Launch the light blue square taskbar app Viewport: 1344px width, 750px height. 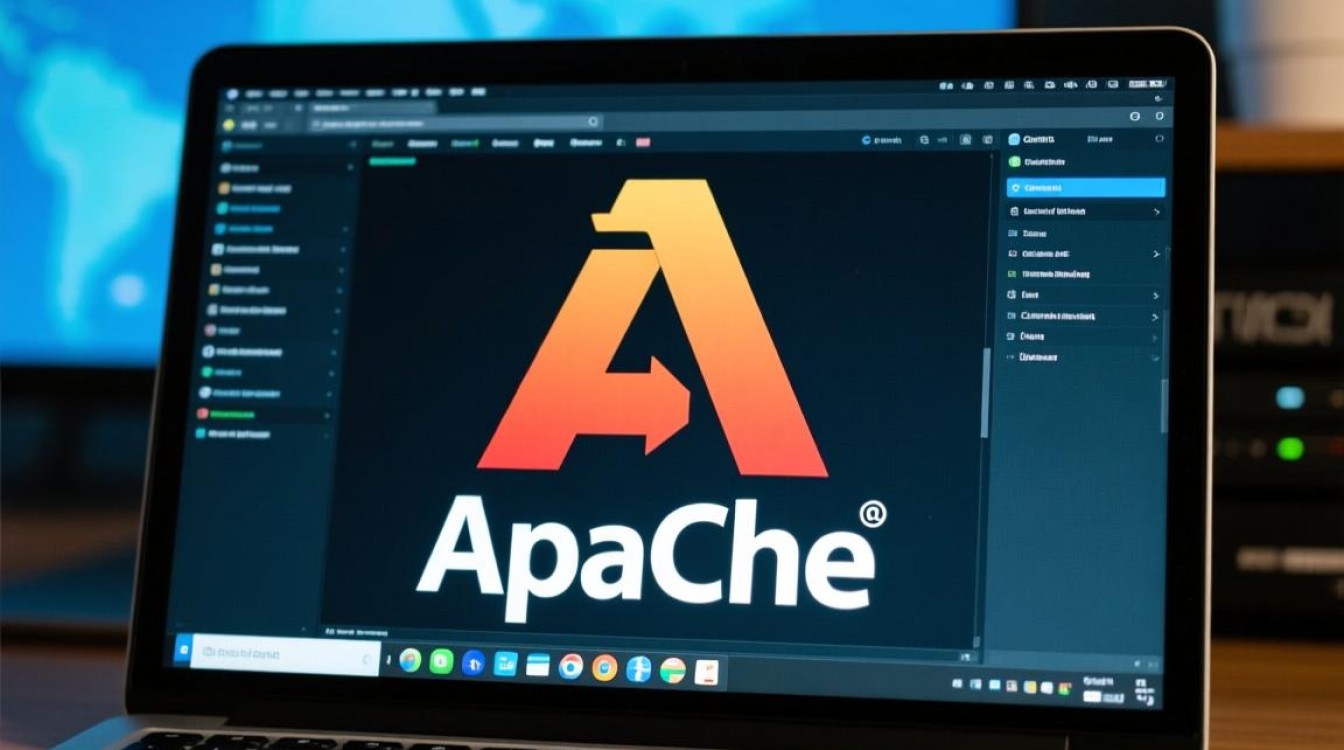pyautogui.click(x=506, y=664)
